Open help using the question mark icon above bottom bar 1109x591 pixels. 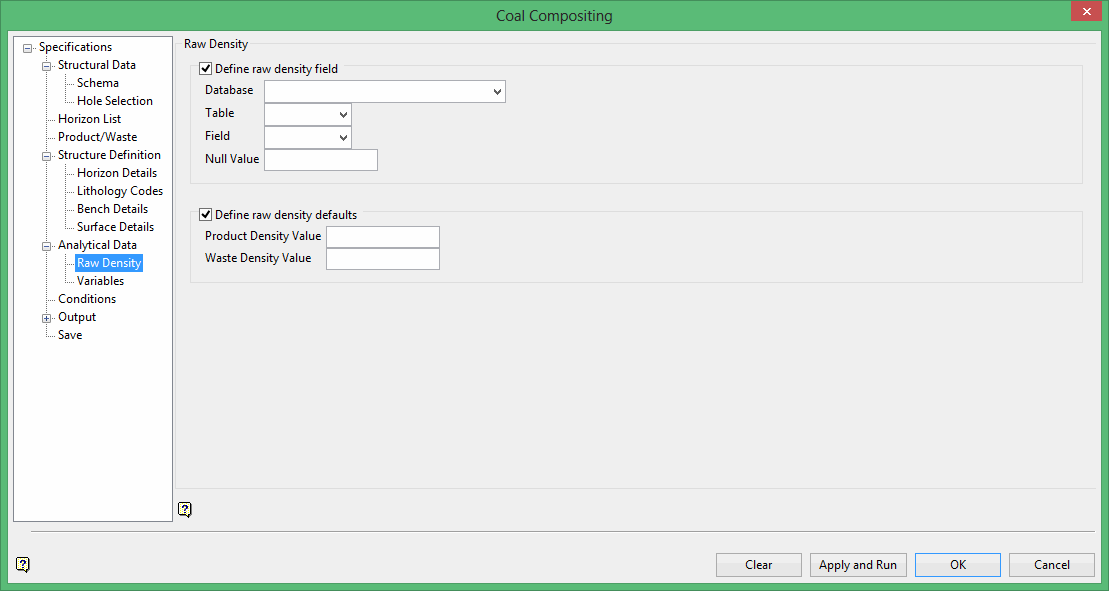184,510
